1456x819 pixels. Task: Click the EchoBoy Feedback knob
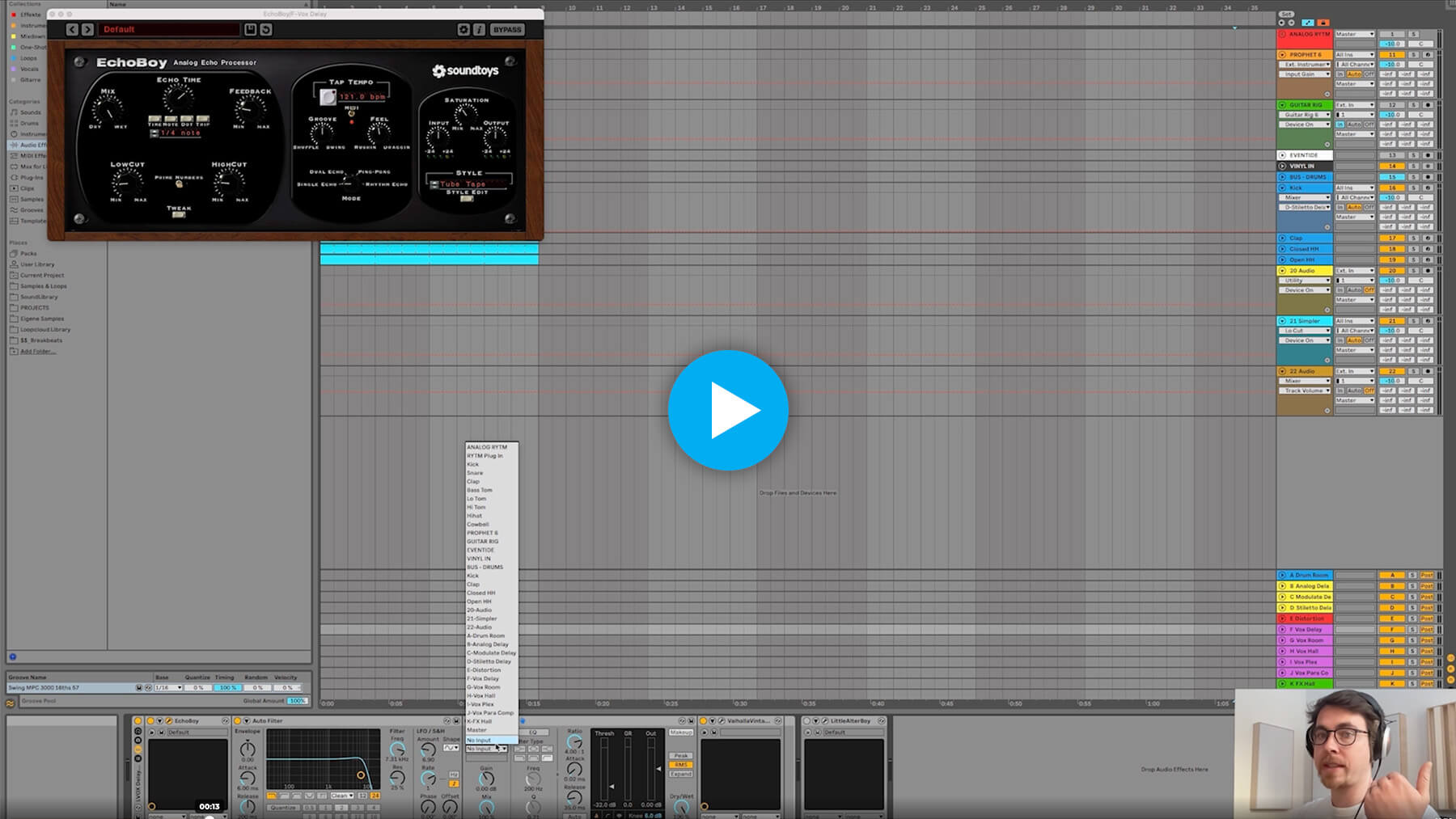point(251,111)
